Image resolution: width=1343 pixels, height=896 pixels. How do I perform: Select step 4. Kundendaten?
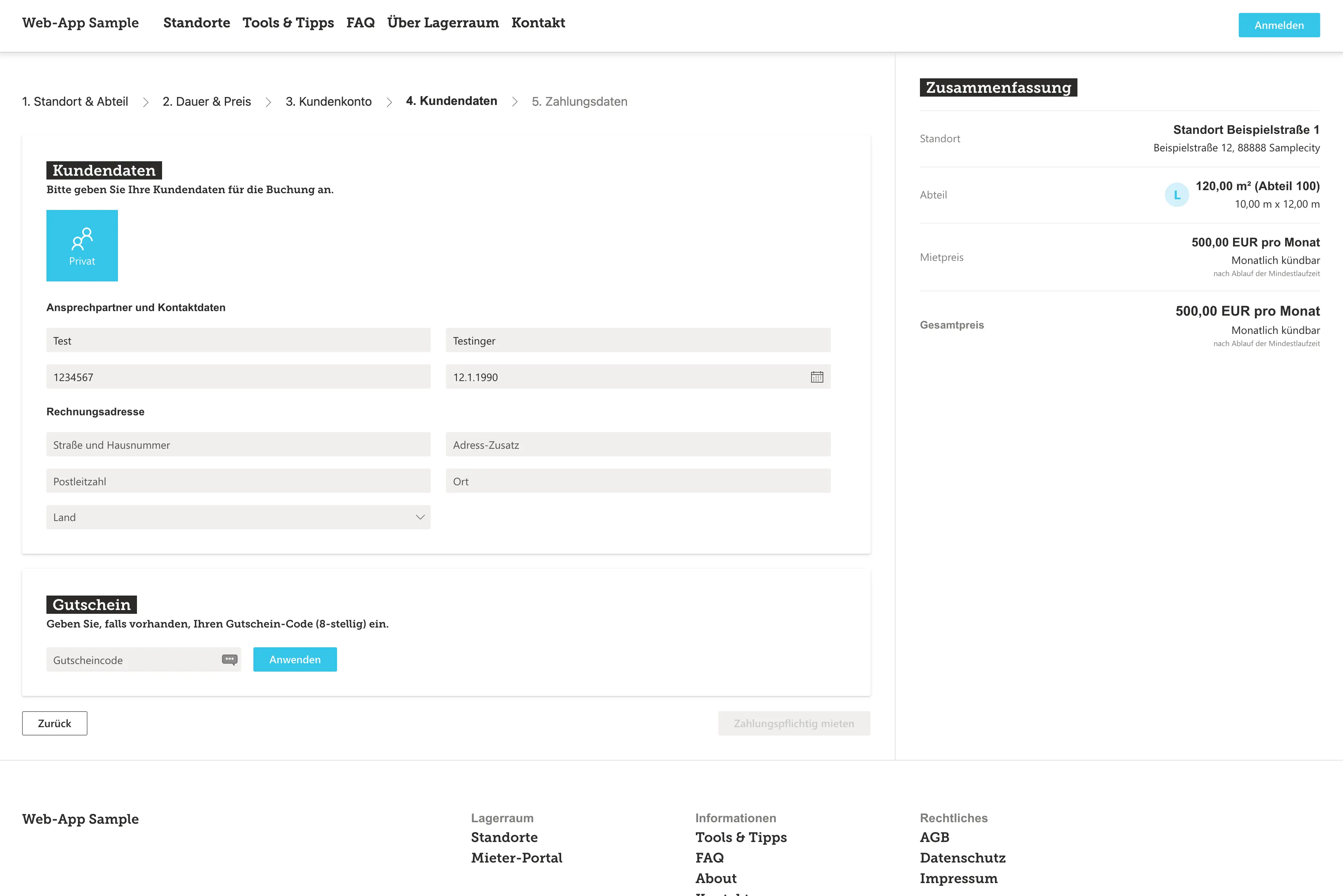(452, 101)
